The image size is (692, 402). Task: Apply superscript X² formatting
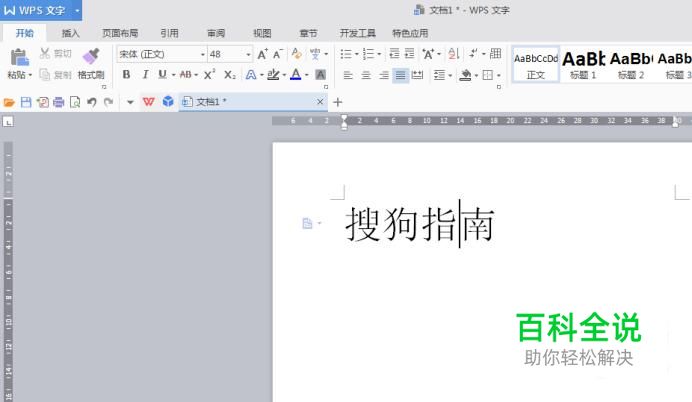coord(209,75)
